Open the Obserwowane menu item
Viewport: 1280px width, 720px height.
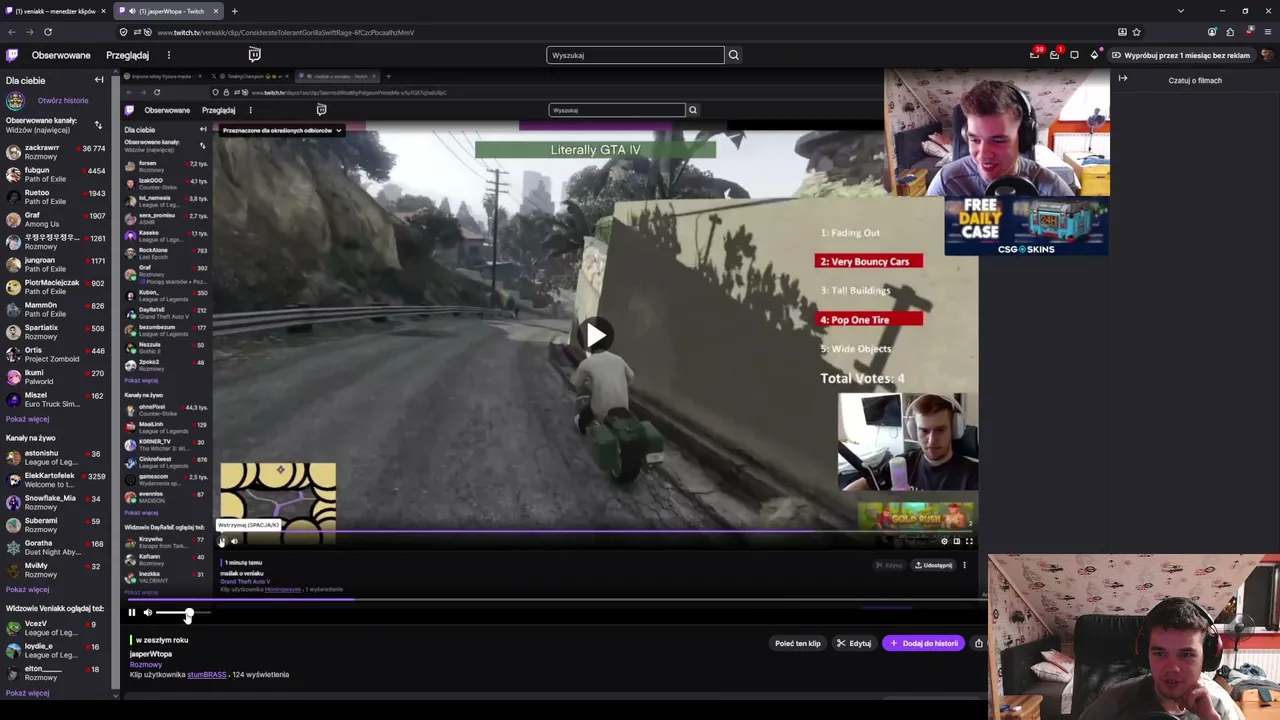[x=61, y=55]
